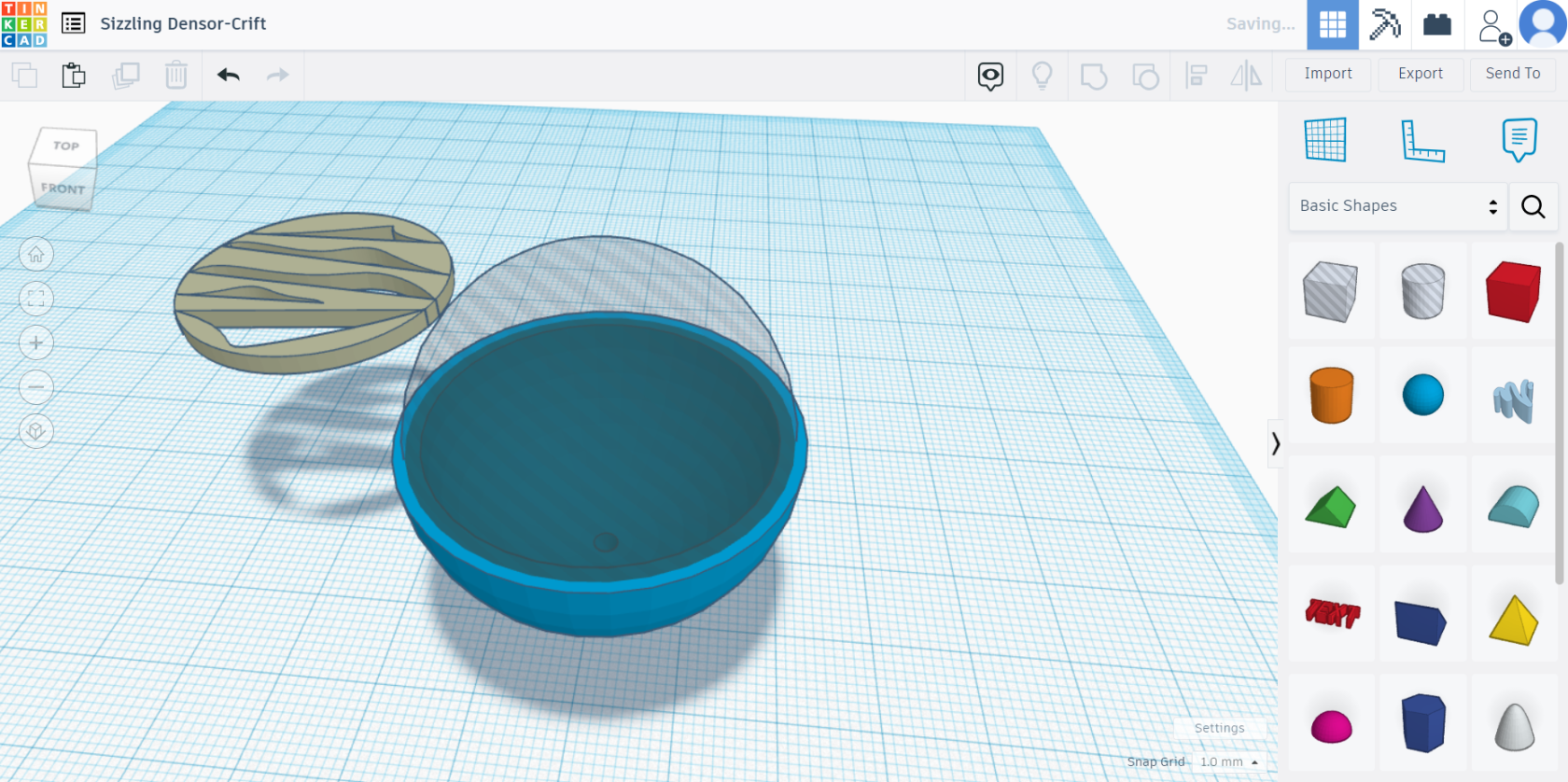Select the Copy tool

click(x=24, y=75)
